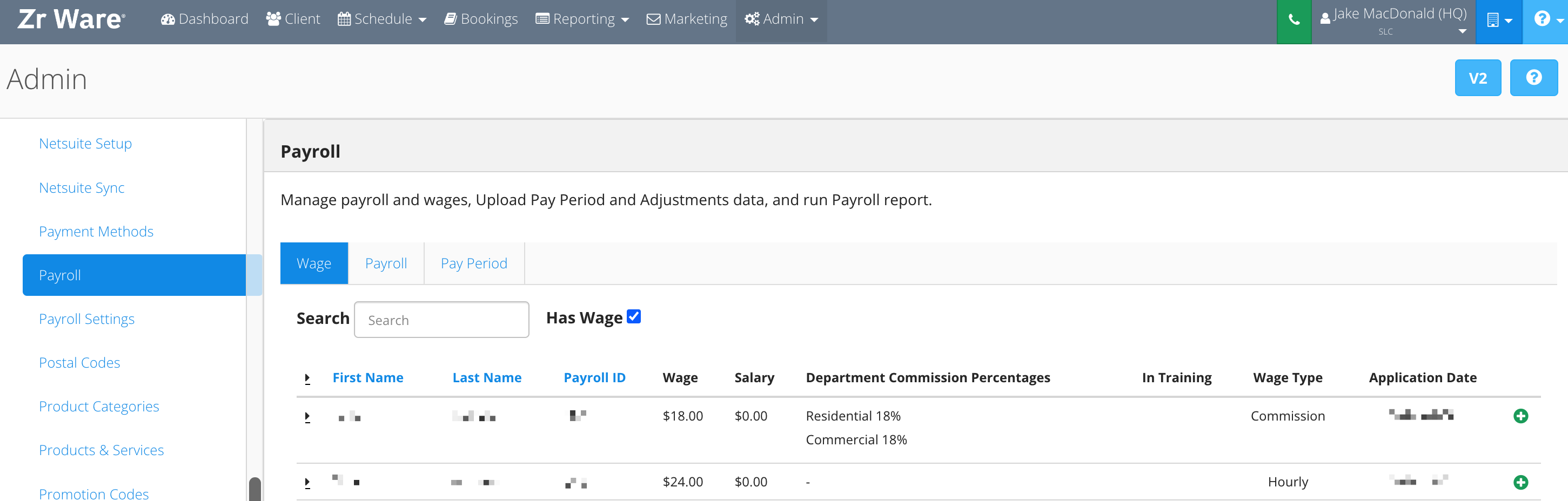The height and width of the screenshot is (501, 1568).
Task: Switch to the Pay Period tab
Action: click(474, 263)
